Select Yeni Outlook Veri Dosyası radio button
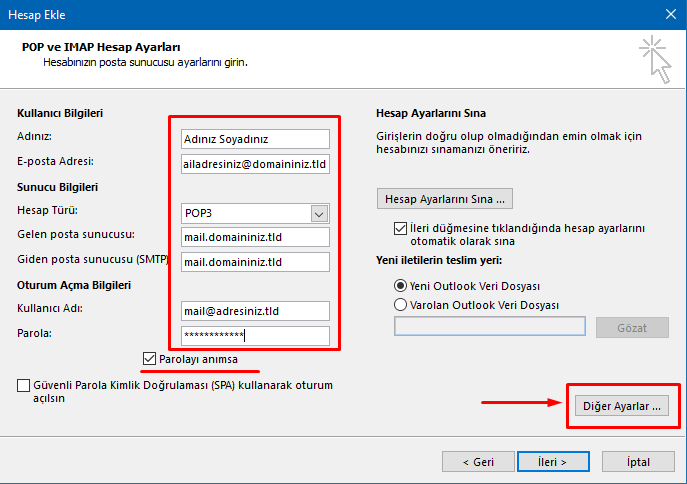This screenshot has height=484, width=687. (x=400, y=286)
